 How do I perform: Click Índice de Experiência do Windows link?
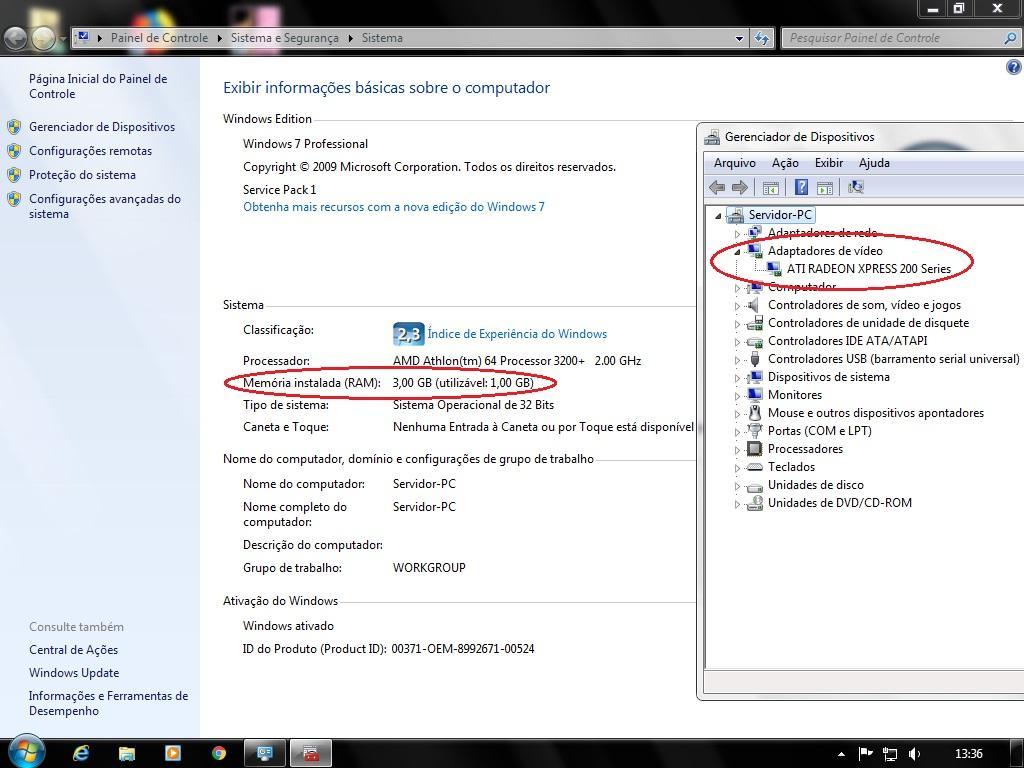(517, 334)
